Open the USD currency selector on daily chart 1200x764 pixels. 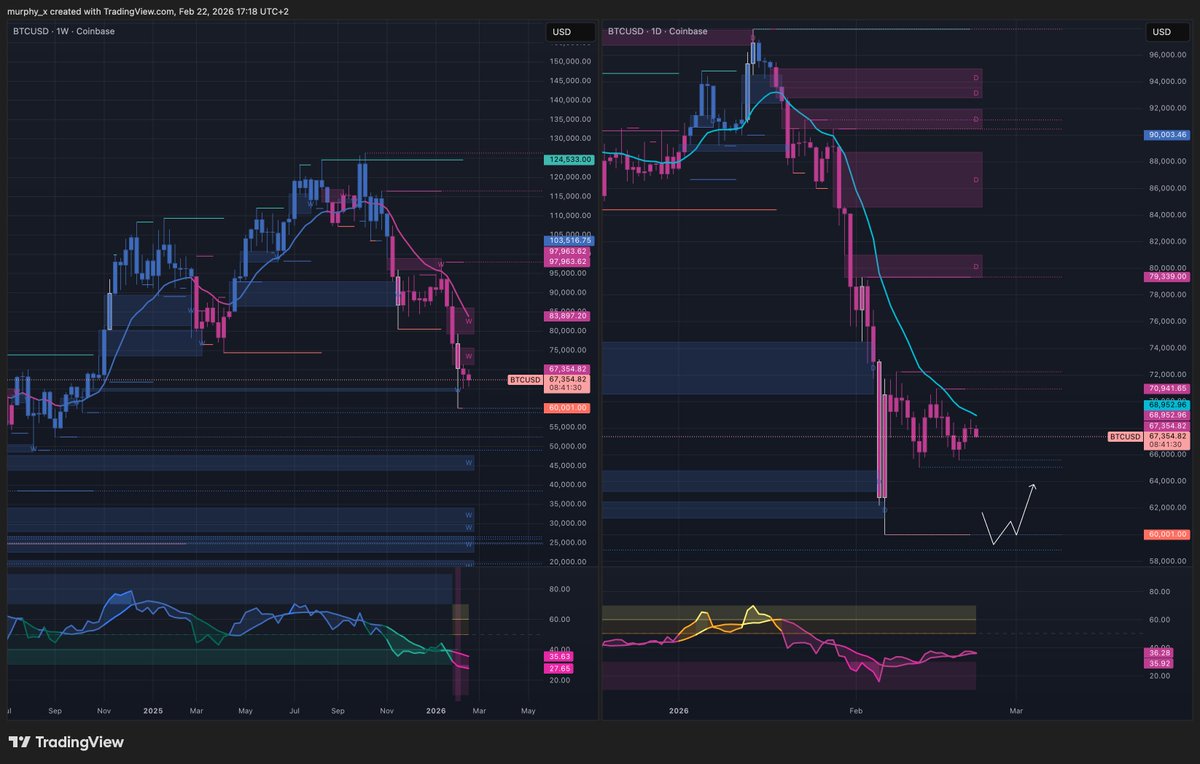pyautogui.click(x=1168, y=32)
